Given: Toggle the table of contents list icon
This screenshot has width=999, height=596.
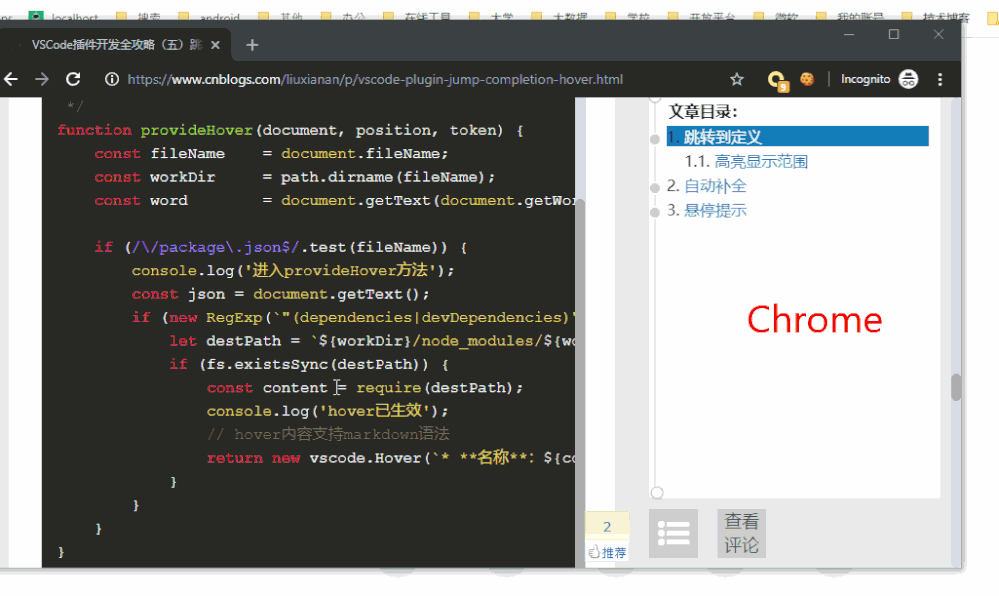Looking at the screenshot, I should pos(673,534).
